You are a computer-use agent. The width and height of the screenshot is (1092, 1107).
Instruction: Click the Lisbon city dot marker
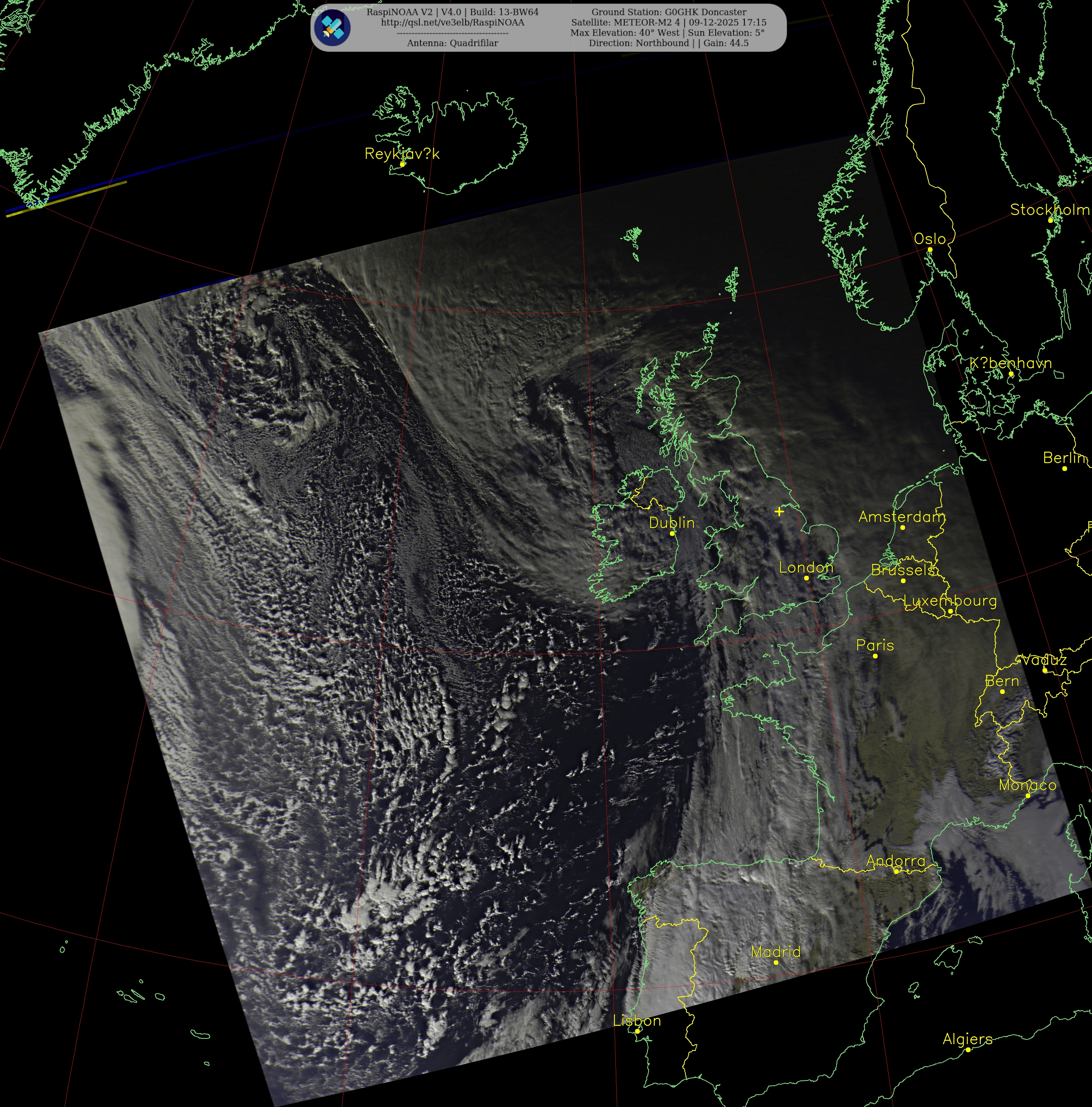pyautogui.click(x=637, y=1031)
